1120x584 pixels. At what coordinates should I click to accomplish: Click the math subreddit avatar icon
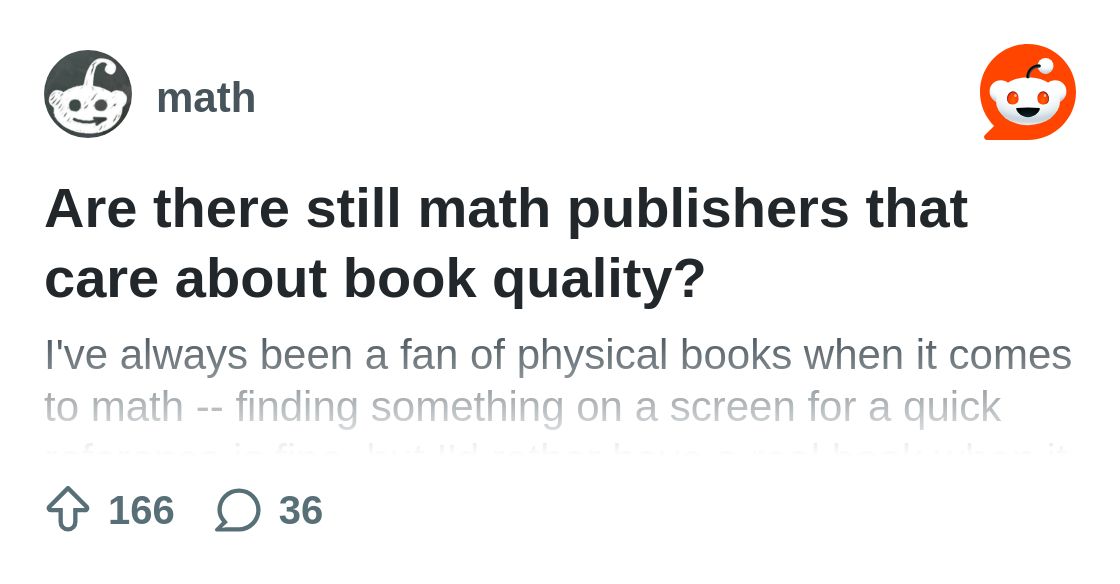pyautogui.click(x=88, y=94)
